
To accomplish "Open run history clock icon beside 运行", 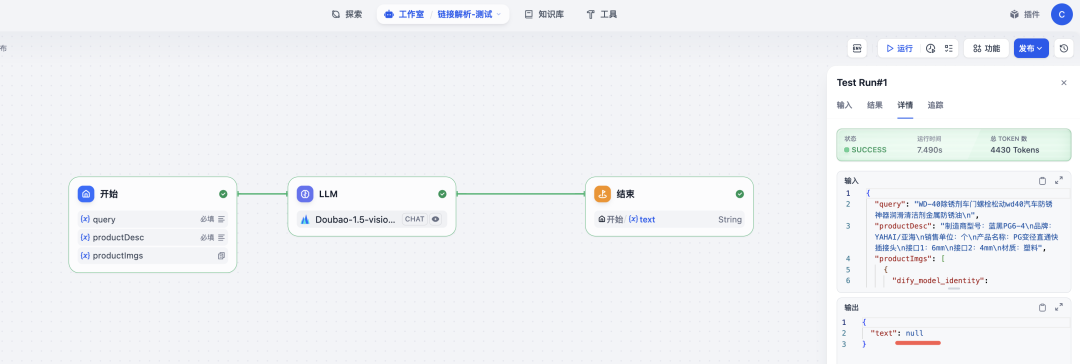I will click(931, 48).
